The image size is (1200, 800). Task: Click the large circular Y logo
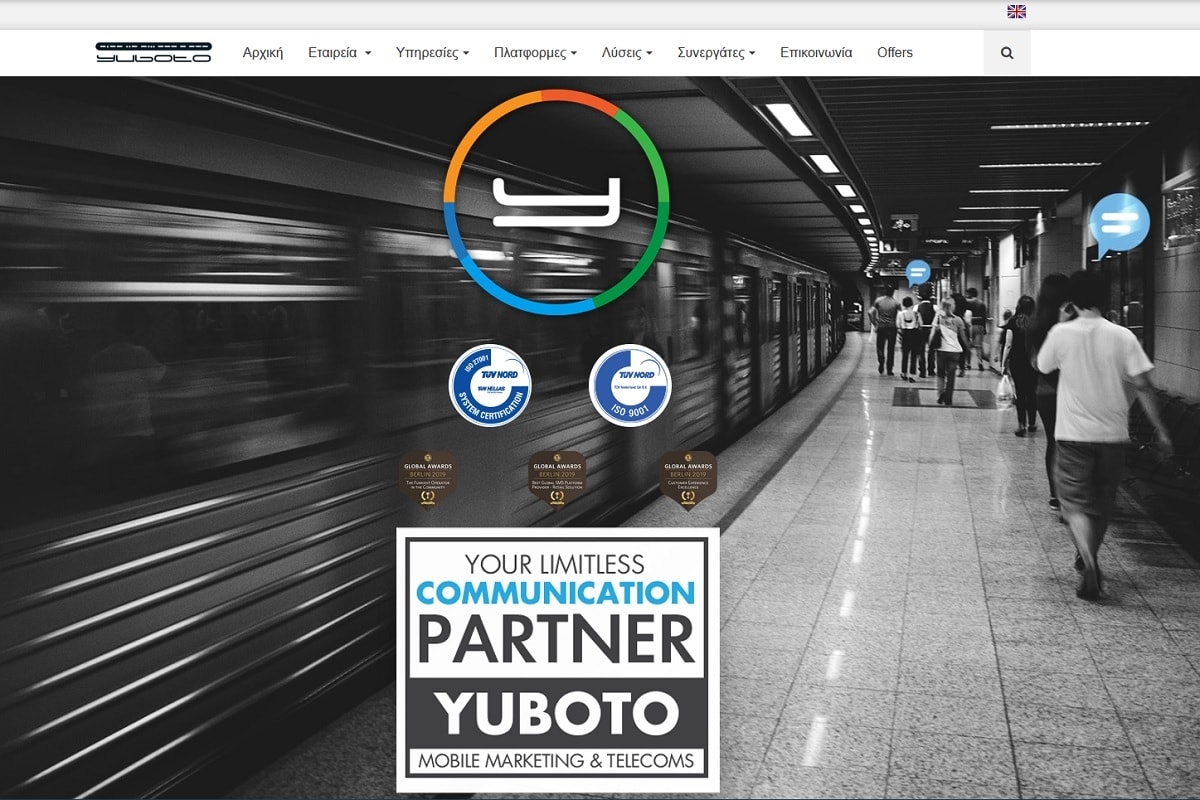click(x=556, y=202)
